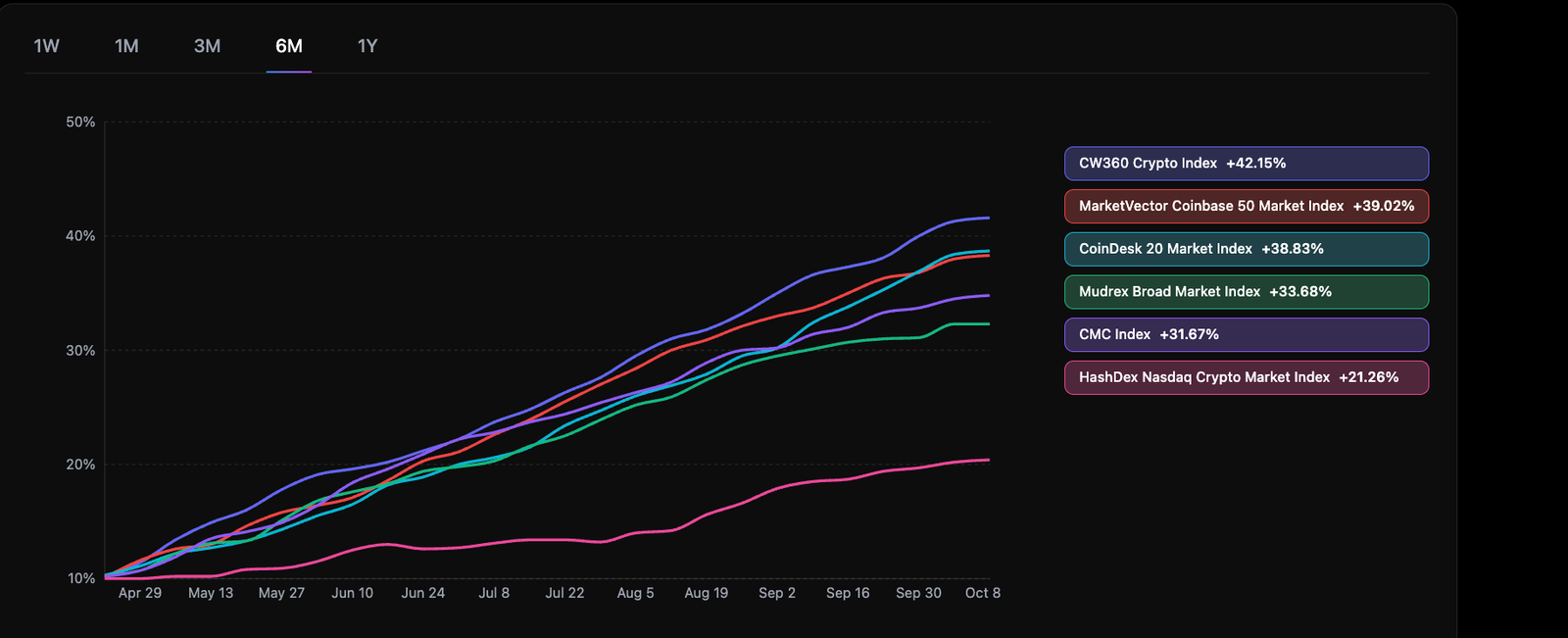Open the 3M time range view
This screenshot has width=1568, height=638.
coord(207,46)
